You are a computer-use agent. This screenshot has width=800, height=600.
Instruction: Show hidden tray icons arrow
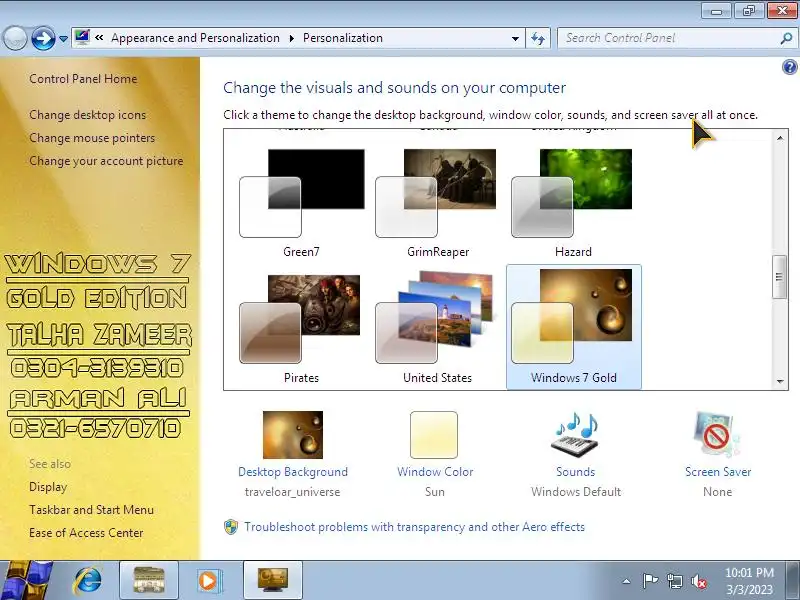tap(626, 581)
